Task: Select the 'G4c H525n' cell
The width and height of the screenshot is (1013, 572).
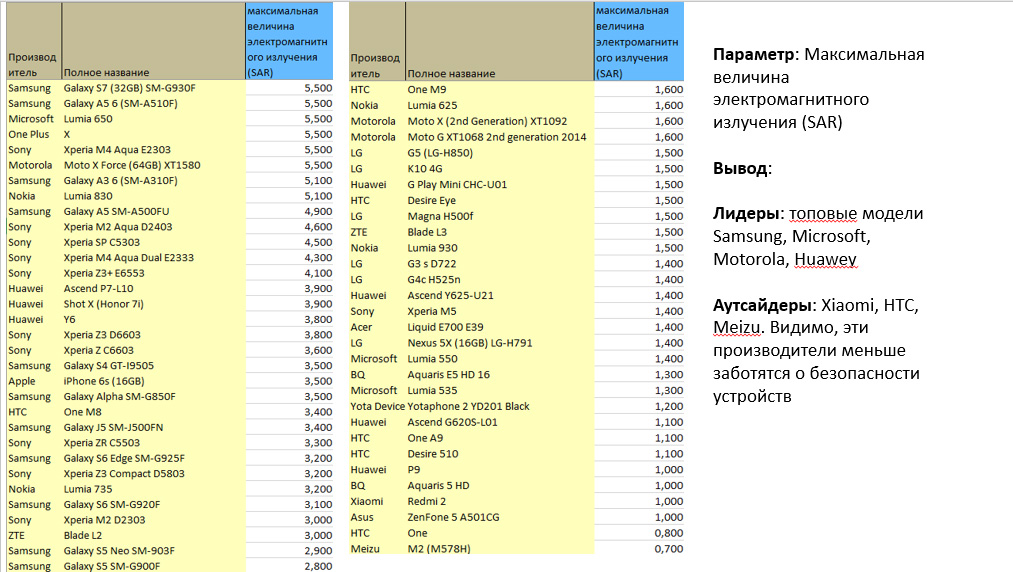Action: (x=500, y=280)
